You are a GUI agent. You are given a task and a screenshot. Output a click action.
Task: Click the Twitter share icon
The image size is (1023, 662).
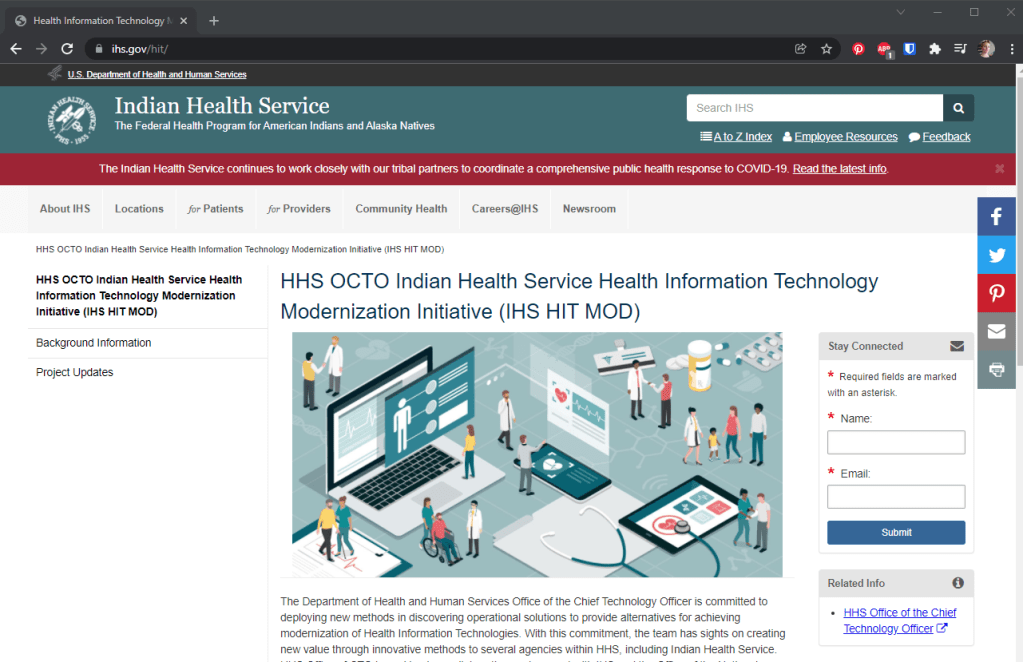pos(996,255)
